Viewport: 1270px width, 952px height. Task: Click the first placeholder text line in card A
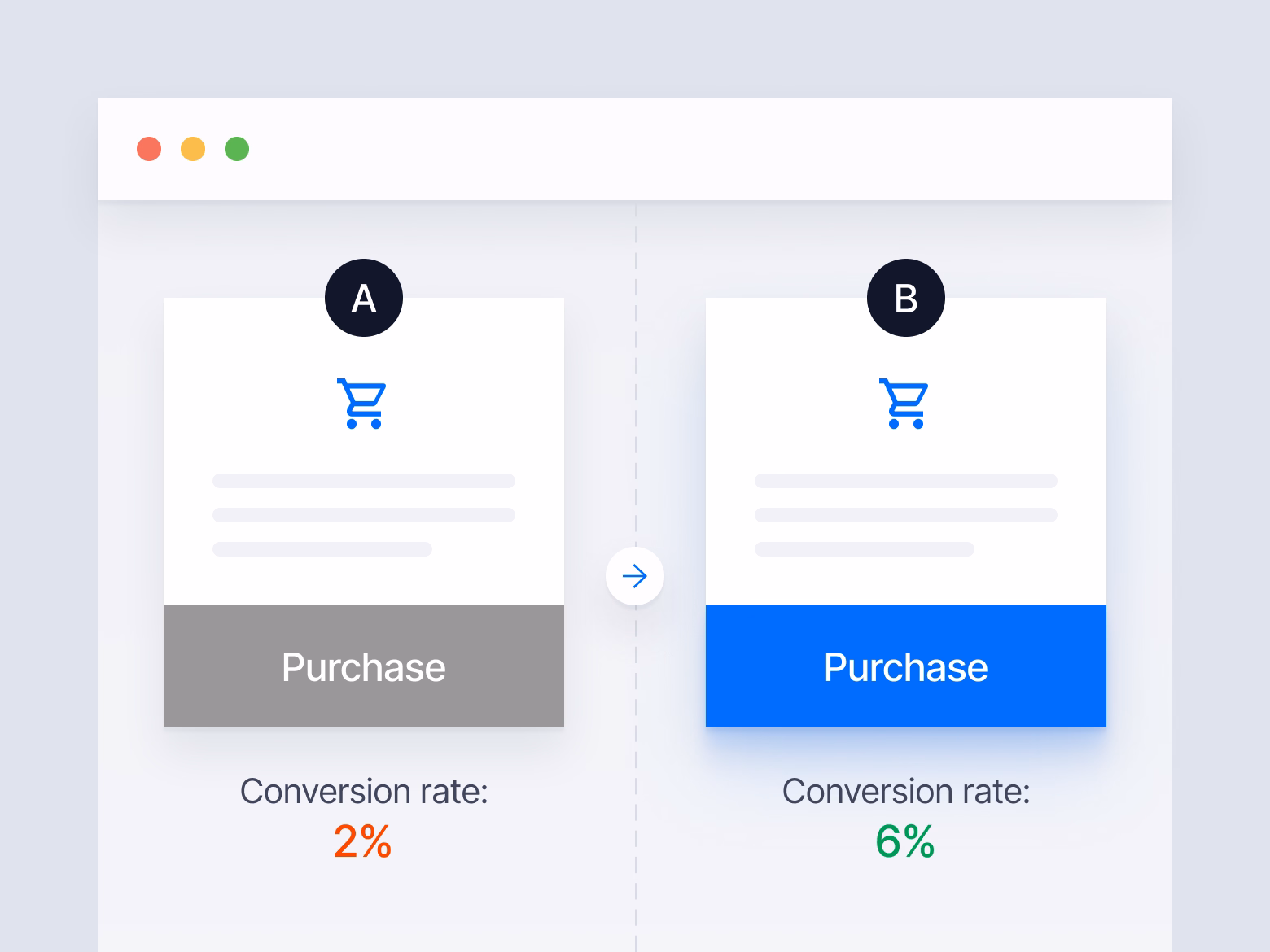(x=364, y=481)
